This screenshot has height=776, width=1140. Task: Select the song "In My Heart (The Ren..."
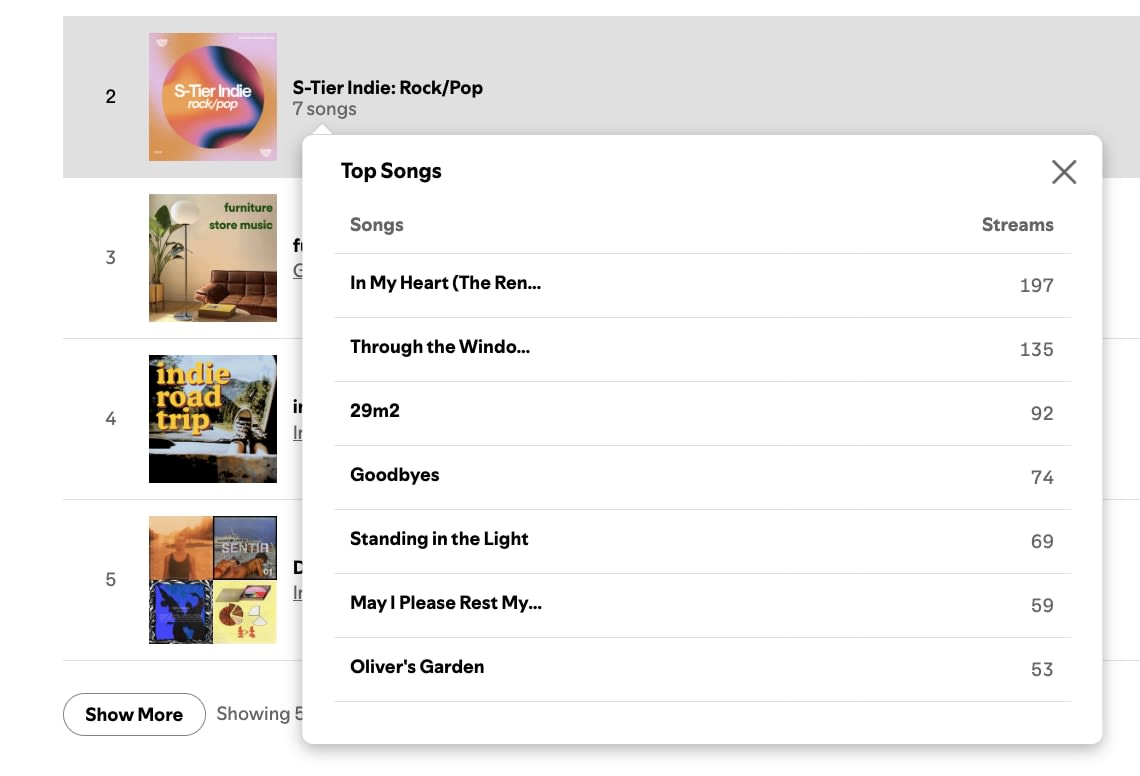[445, 283]
